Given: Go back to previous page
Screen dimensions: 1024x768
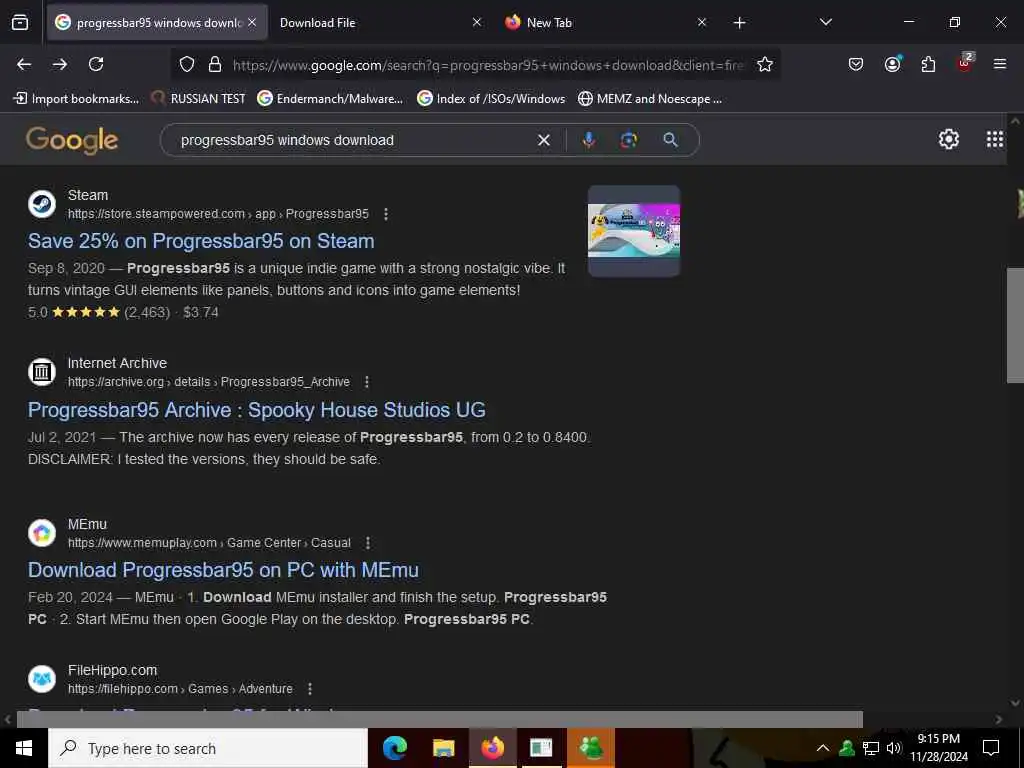Looking at the screenshot, I should pyautogui.click(x=24, y=64).
